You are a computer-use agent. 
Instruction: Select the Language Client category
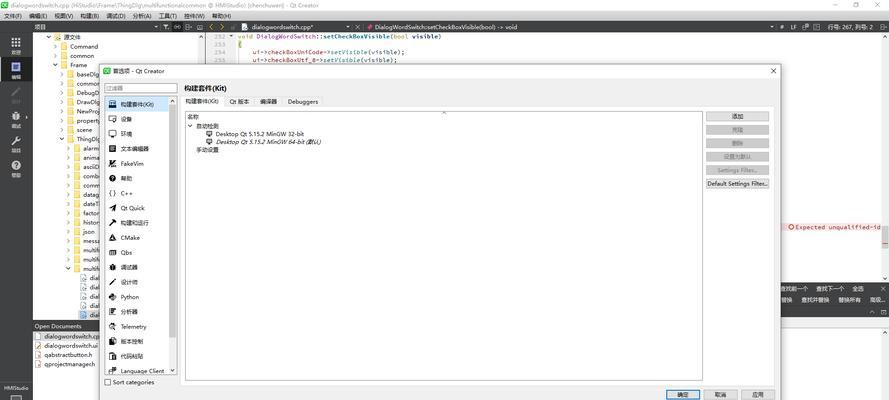(136, 371)
